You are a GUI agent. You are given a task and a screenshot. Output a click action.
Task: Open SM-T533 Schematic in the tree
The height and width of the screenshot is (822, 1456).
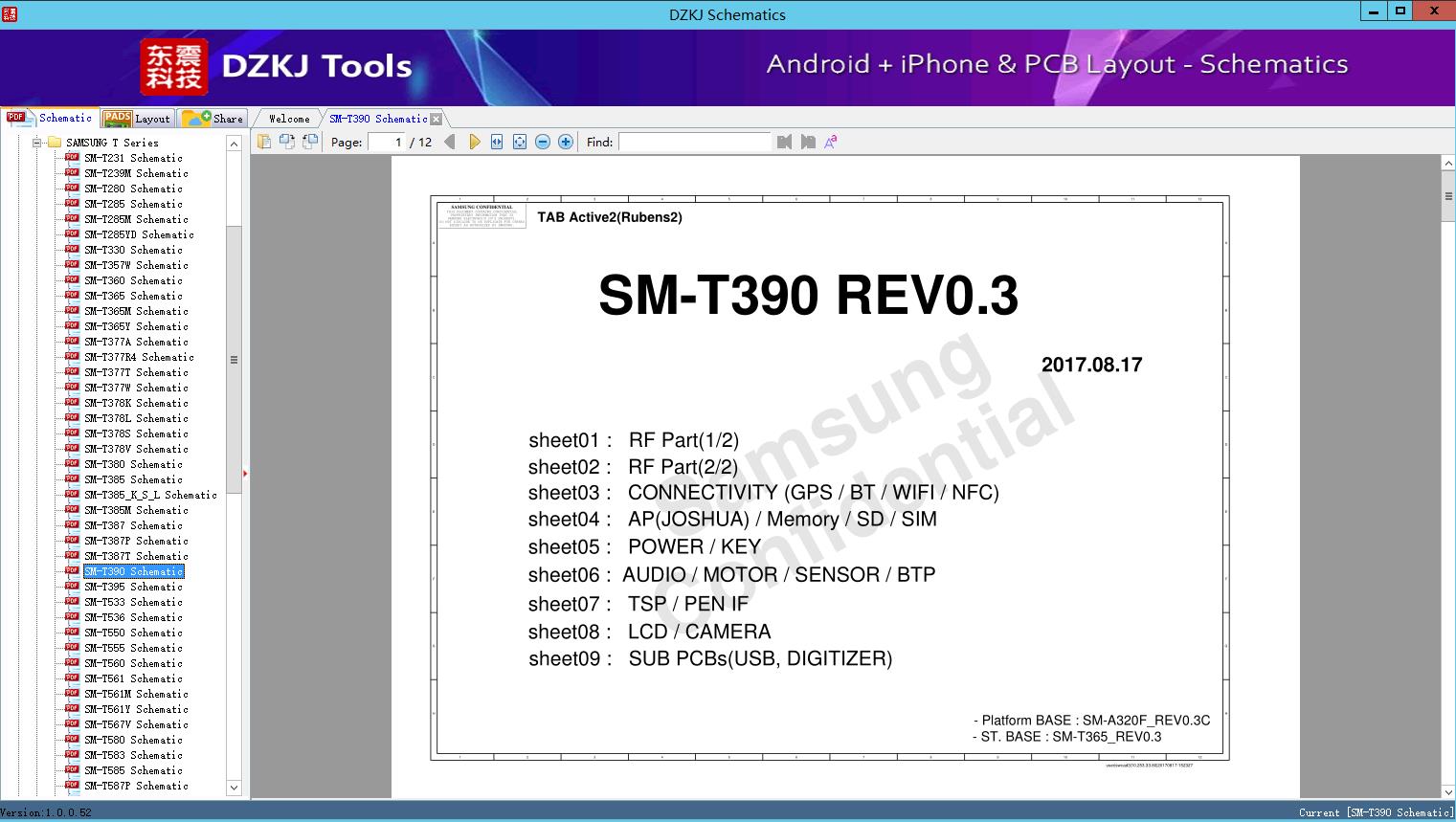click(x=133, y=602)
